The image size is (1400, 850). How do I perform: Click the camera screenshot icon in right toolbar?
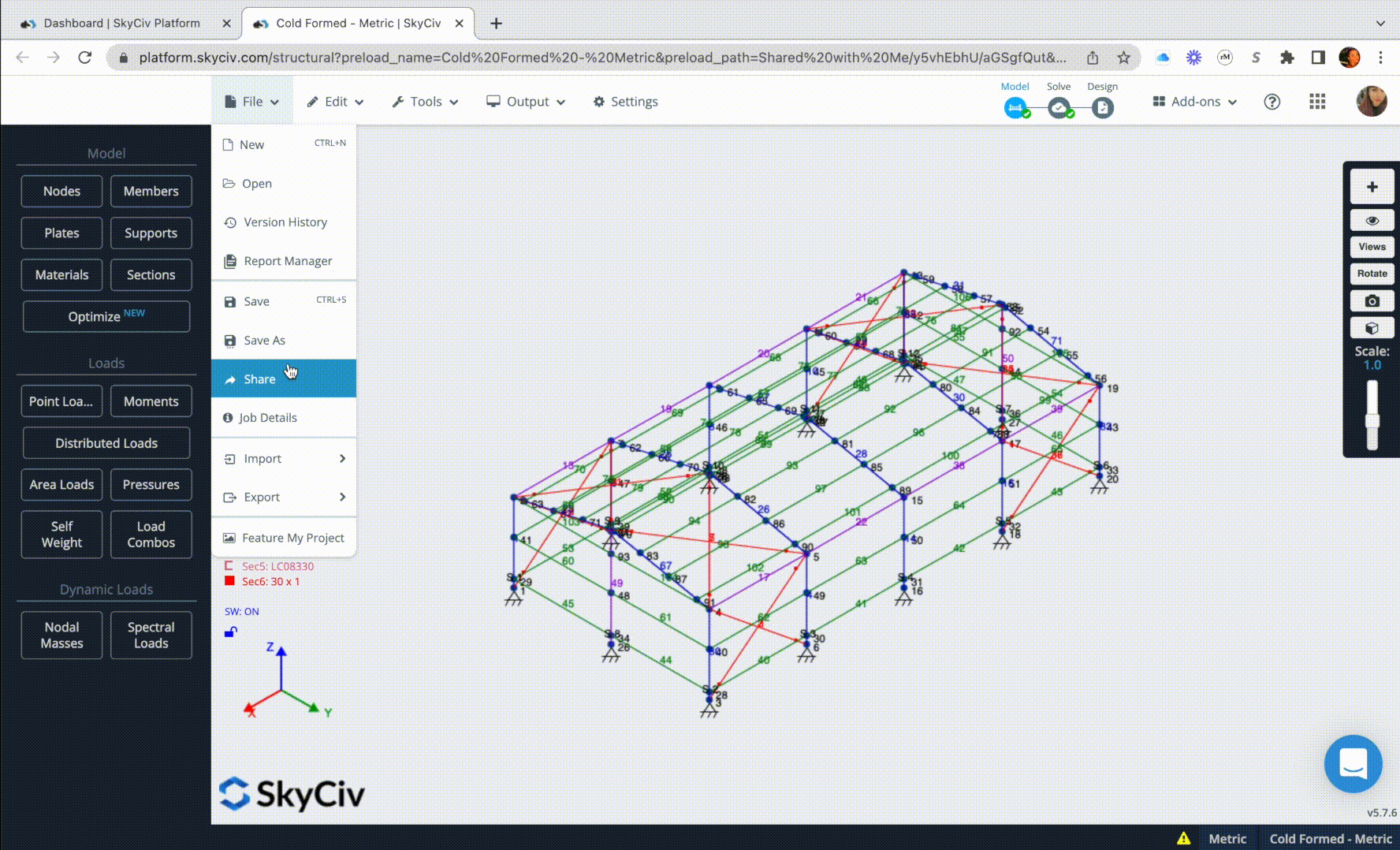[1372, 301]
